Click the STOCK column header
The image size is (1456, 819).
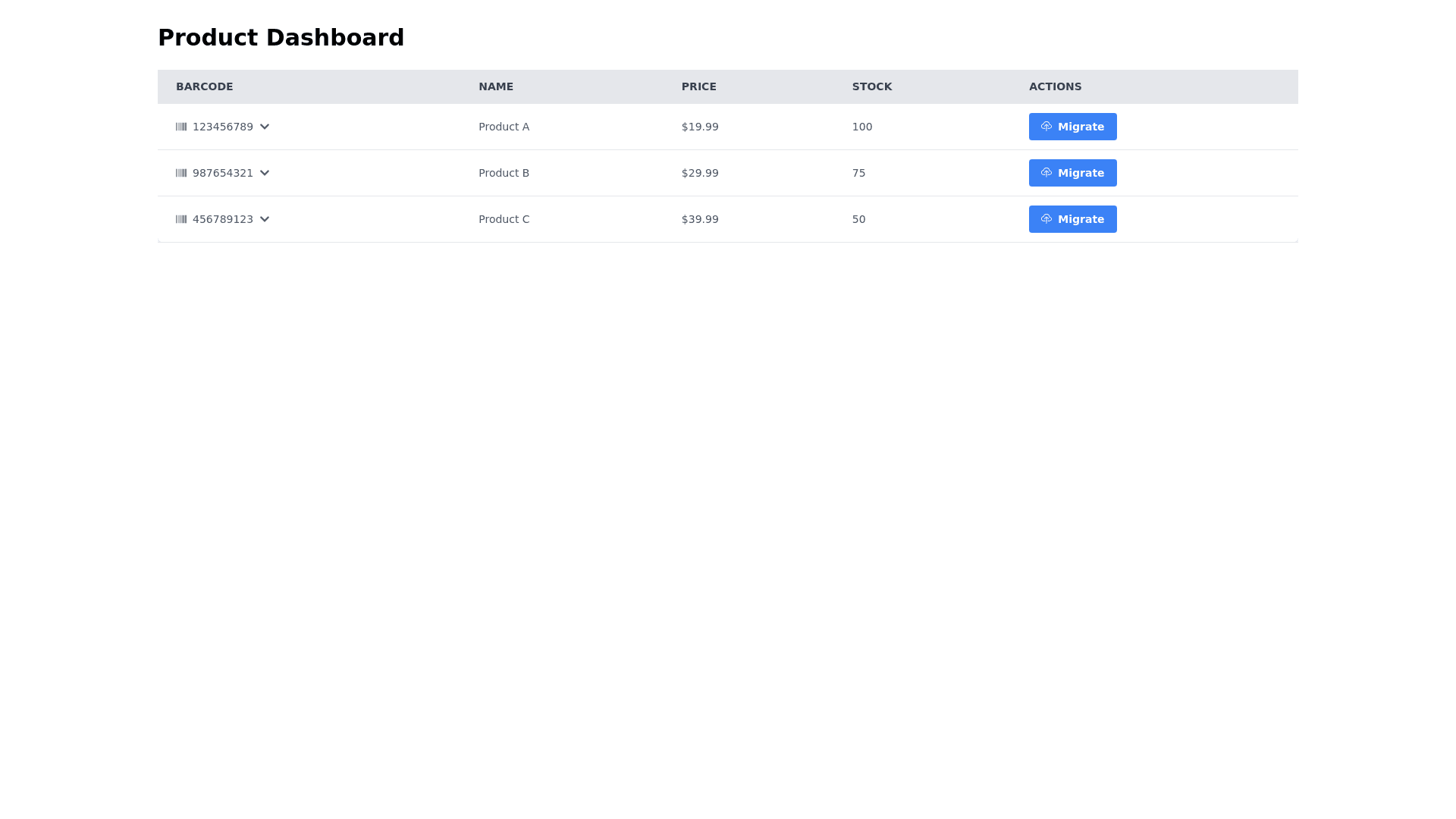point(871,86)
